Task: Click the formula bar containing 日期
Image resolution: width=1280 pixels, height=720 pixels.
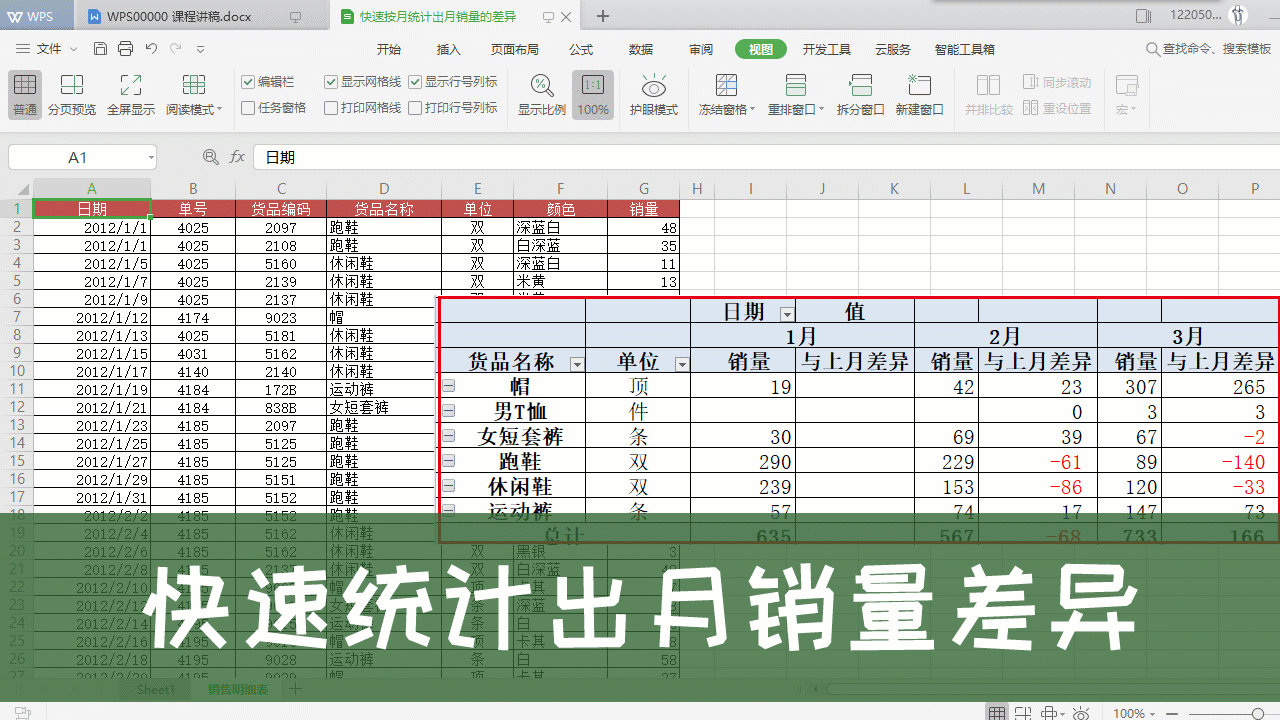Action: (x=700, y=158)
